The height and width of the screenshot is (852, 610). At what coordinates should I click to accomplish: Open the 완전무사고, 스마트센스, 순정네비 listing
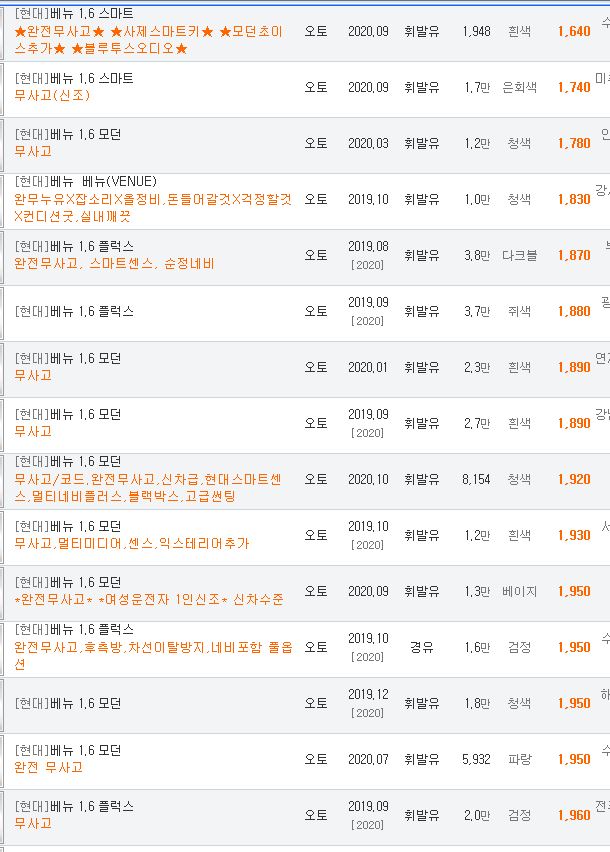114,264
